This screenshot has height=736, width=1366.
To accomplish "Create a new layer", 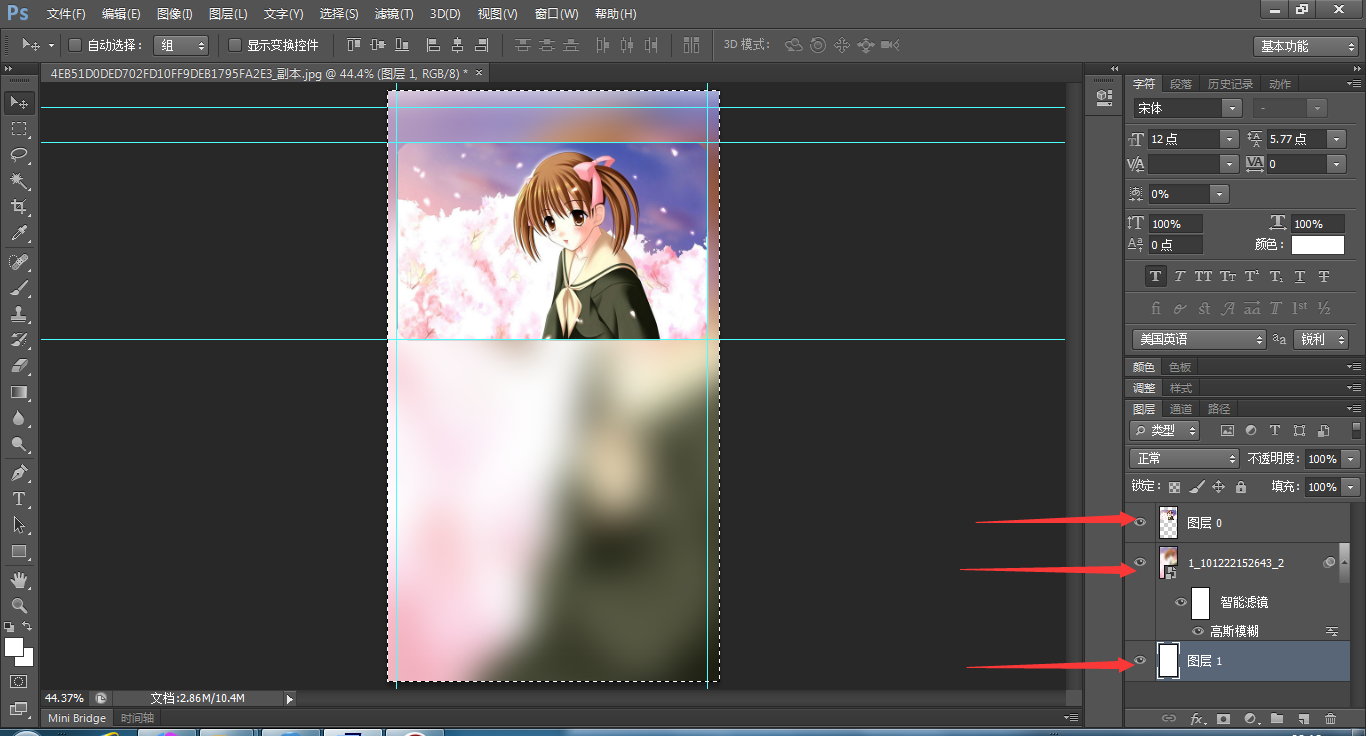I will pyautogui.click(x=1303, y=718).
